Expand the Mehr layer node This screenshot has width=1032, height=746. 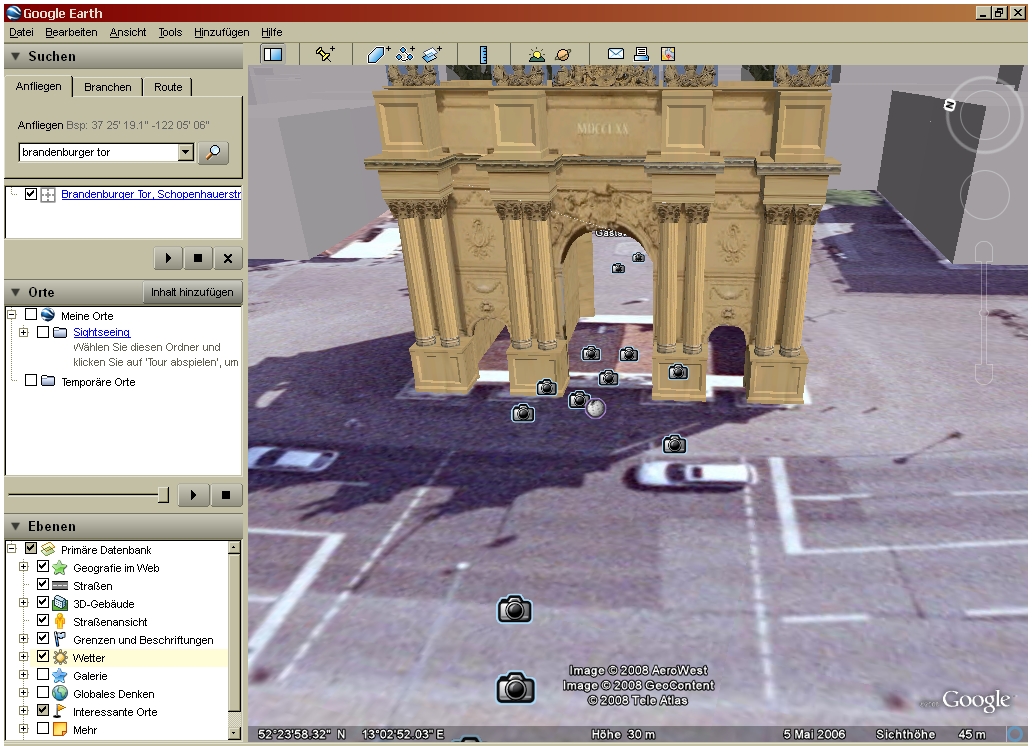pos(24,729)
